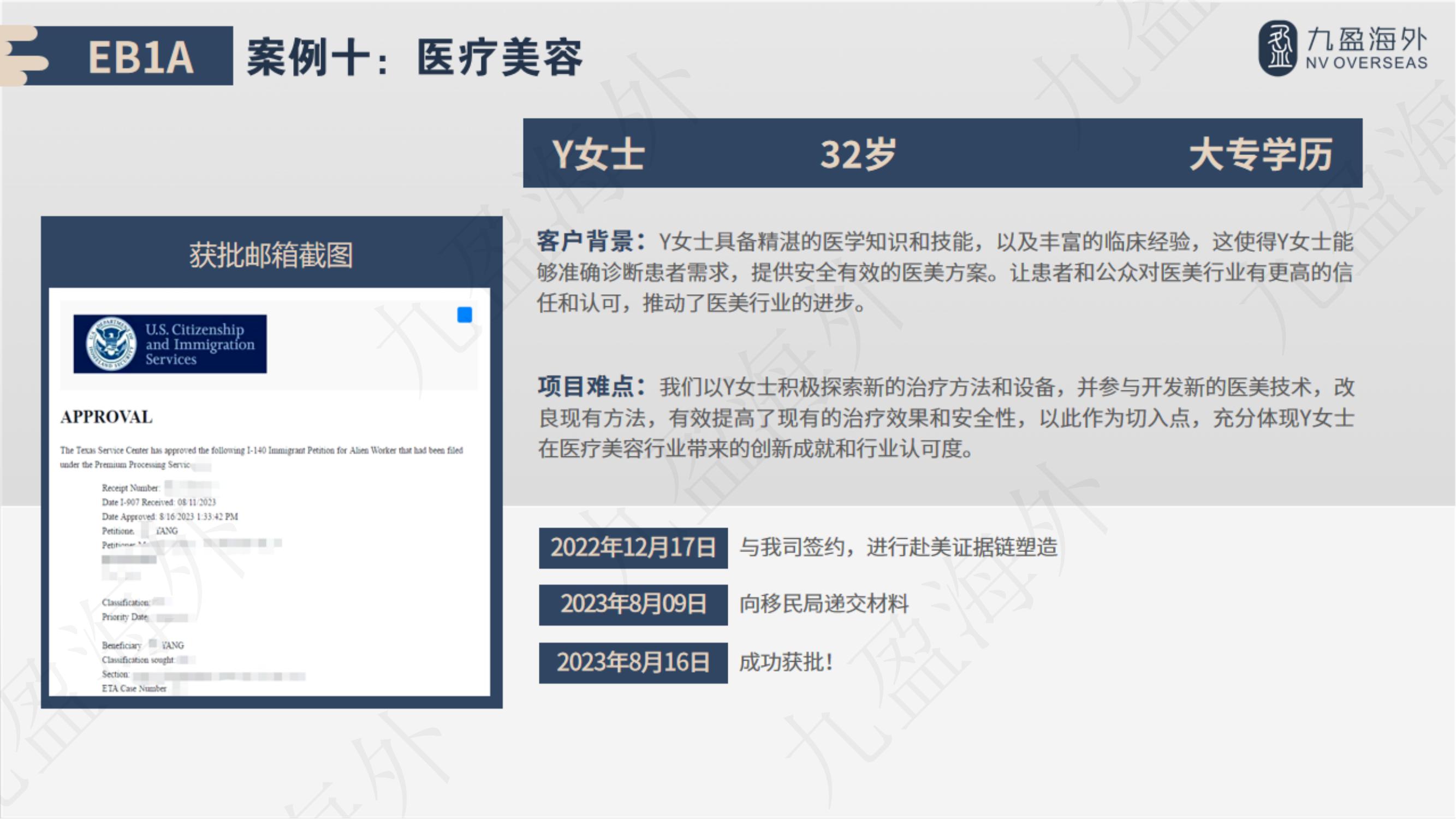Click the Receipt Number line

159,487
